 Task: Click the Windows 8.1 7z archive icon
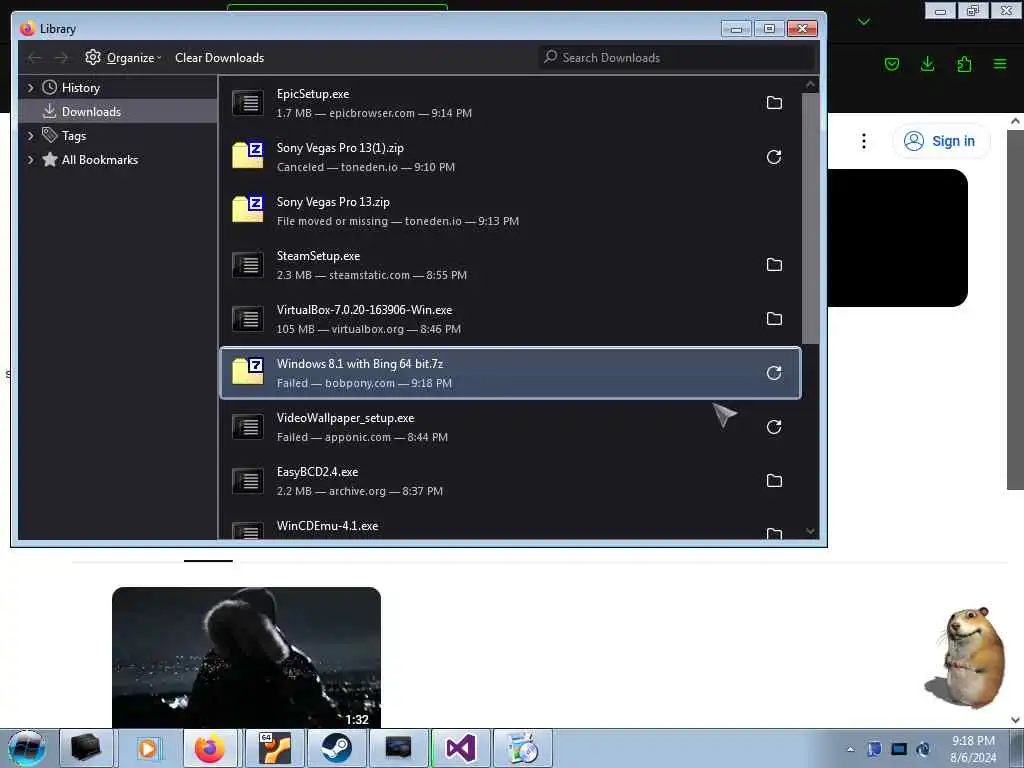248,372
